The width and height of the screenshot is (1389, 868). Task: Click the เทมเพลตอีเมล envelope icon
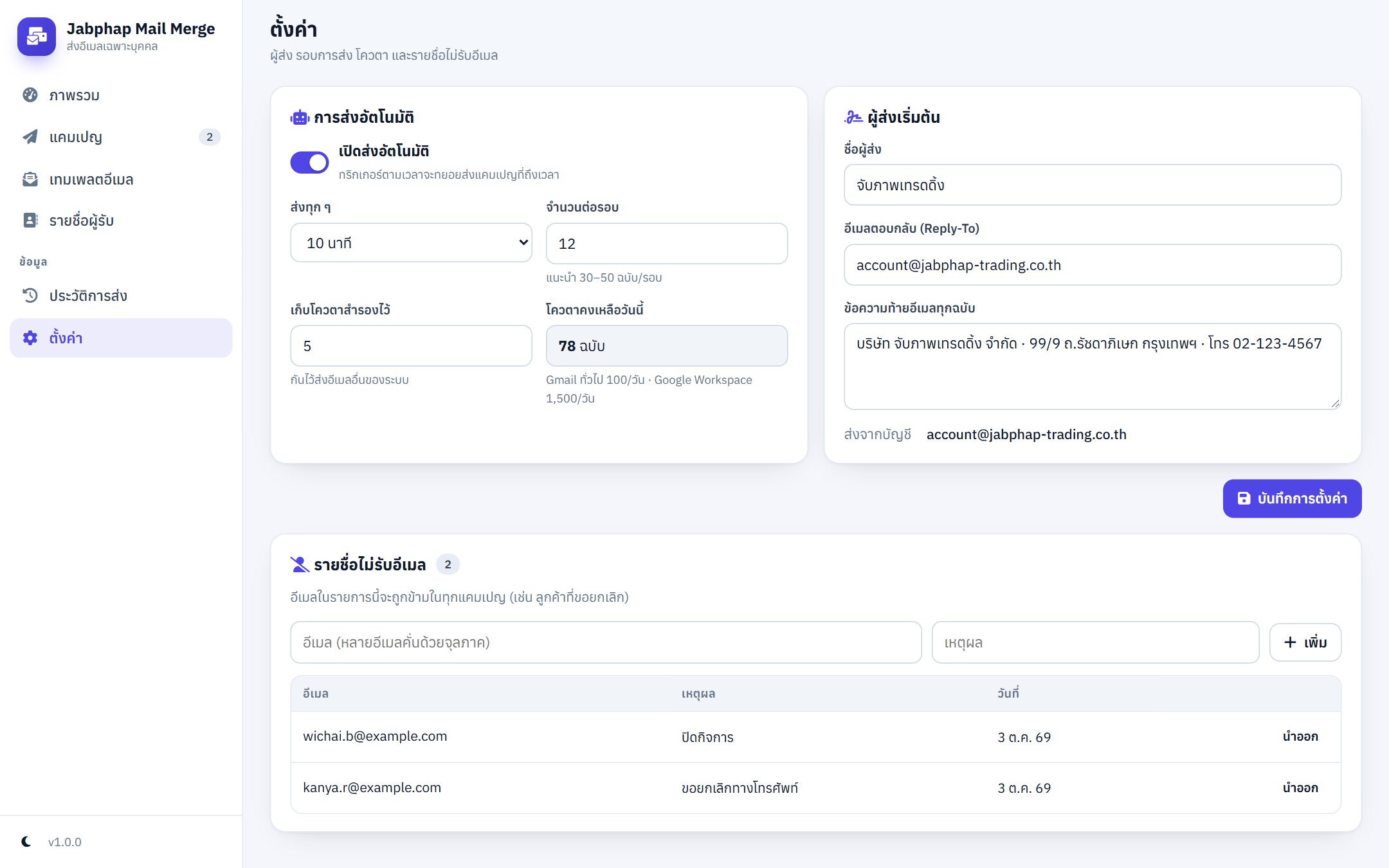point(30,179)
